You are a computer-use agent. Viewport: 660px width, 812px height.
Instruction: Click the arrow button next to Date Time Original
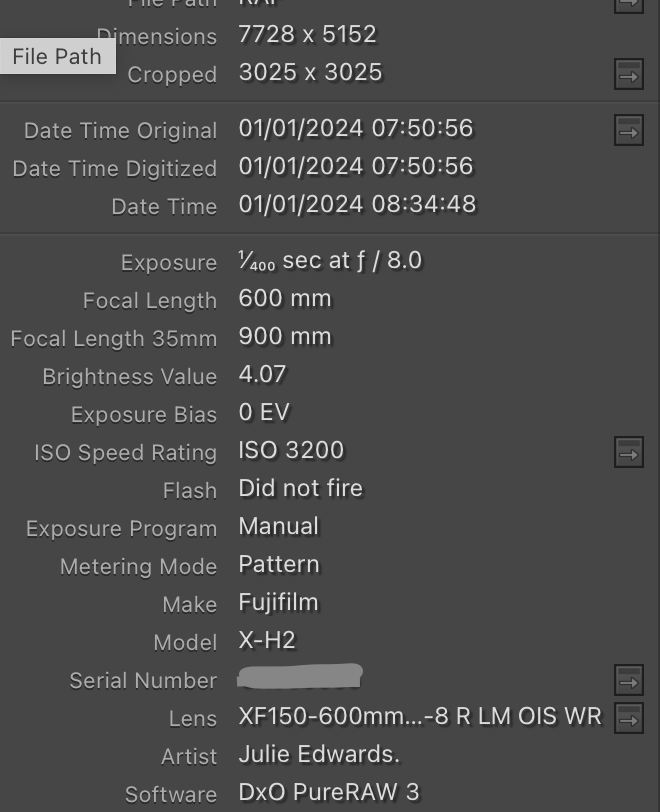pyautogui.click(x=628, y=130)
